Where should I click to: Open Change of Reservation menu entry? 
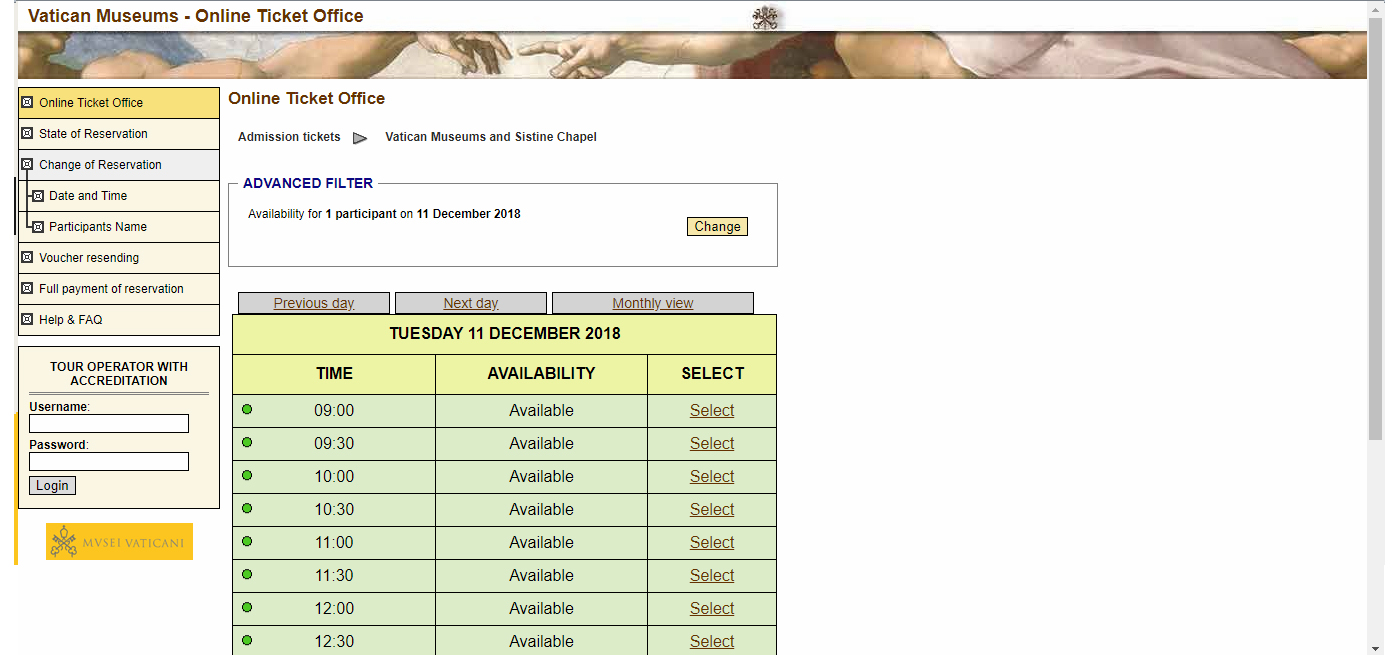119,165
